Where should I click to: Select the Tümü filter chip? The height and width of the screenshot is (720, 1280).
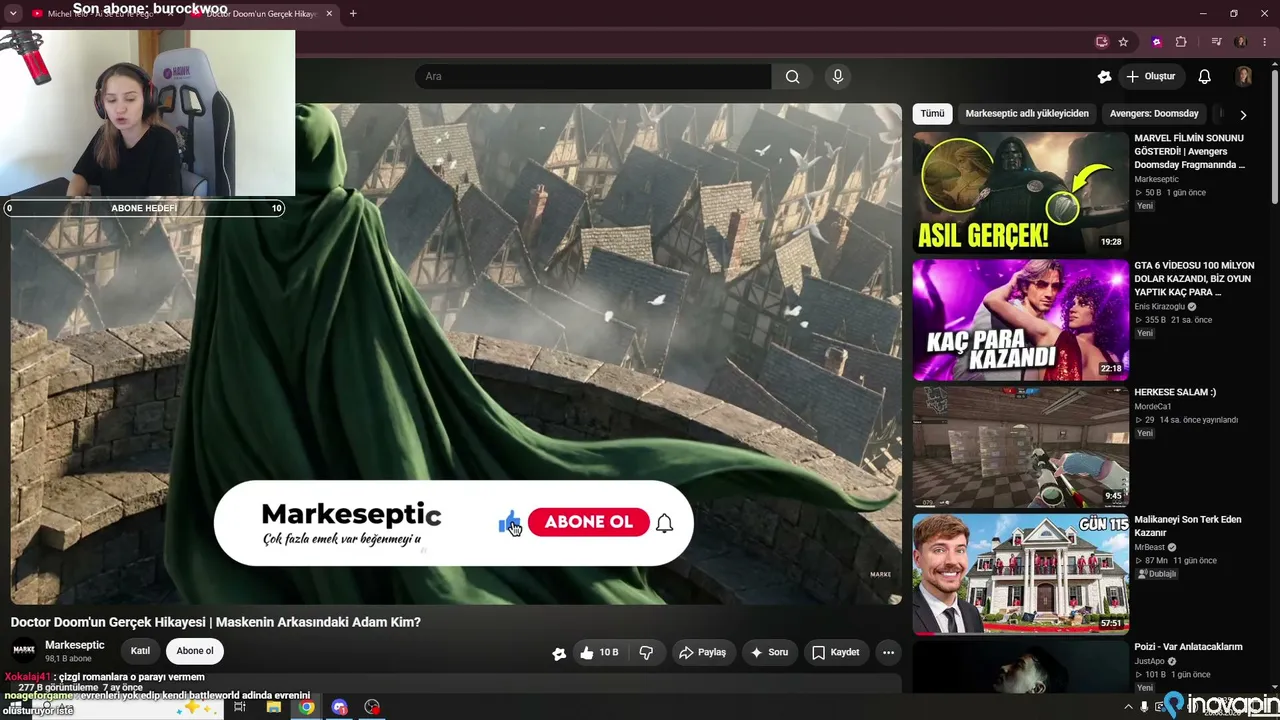(x=932, y=114)
